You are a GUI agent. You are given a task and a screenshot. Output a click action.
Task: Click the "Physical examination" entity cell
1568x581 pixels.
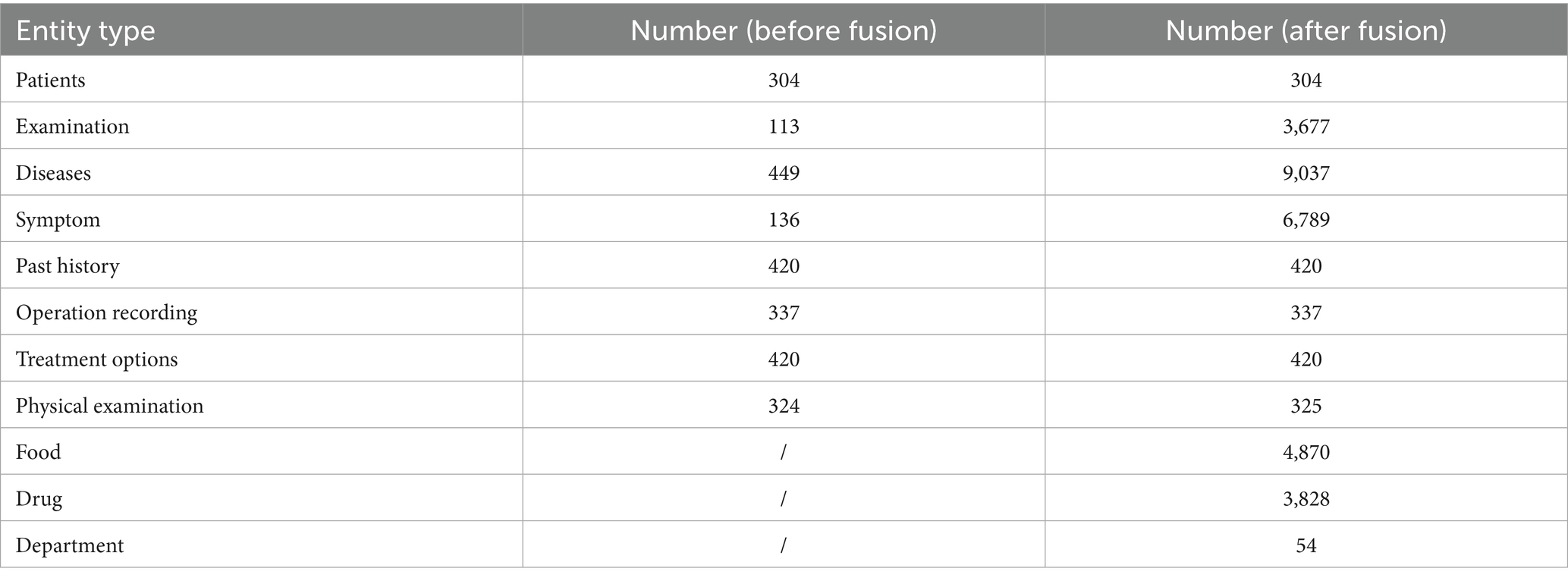109,406
